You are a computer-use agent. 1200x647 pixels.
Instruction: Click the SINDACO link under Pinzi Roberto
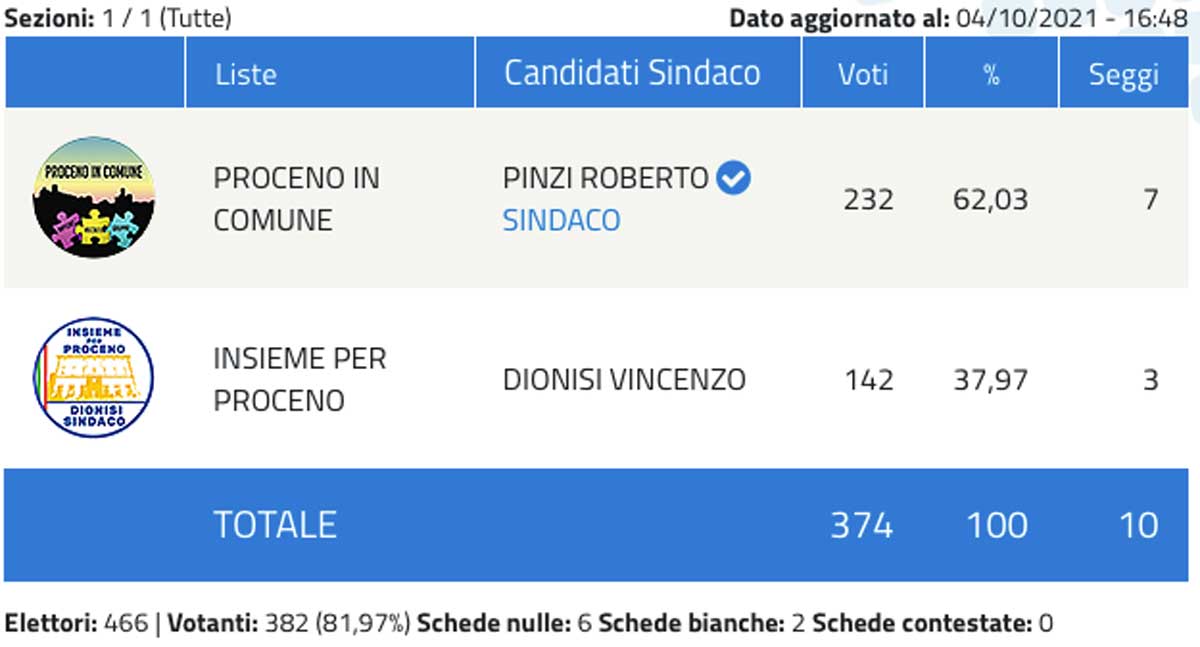[561, 220]
